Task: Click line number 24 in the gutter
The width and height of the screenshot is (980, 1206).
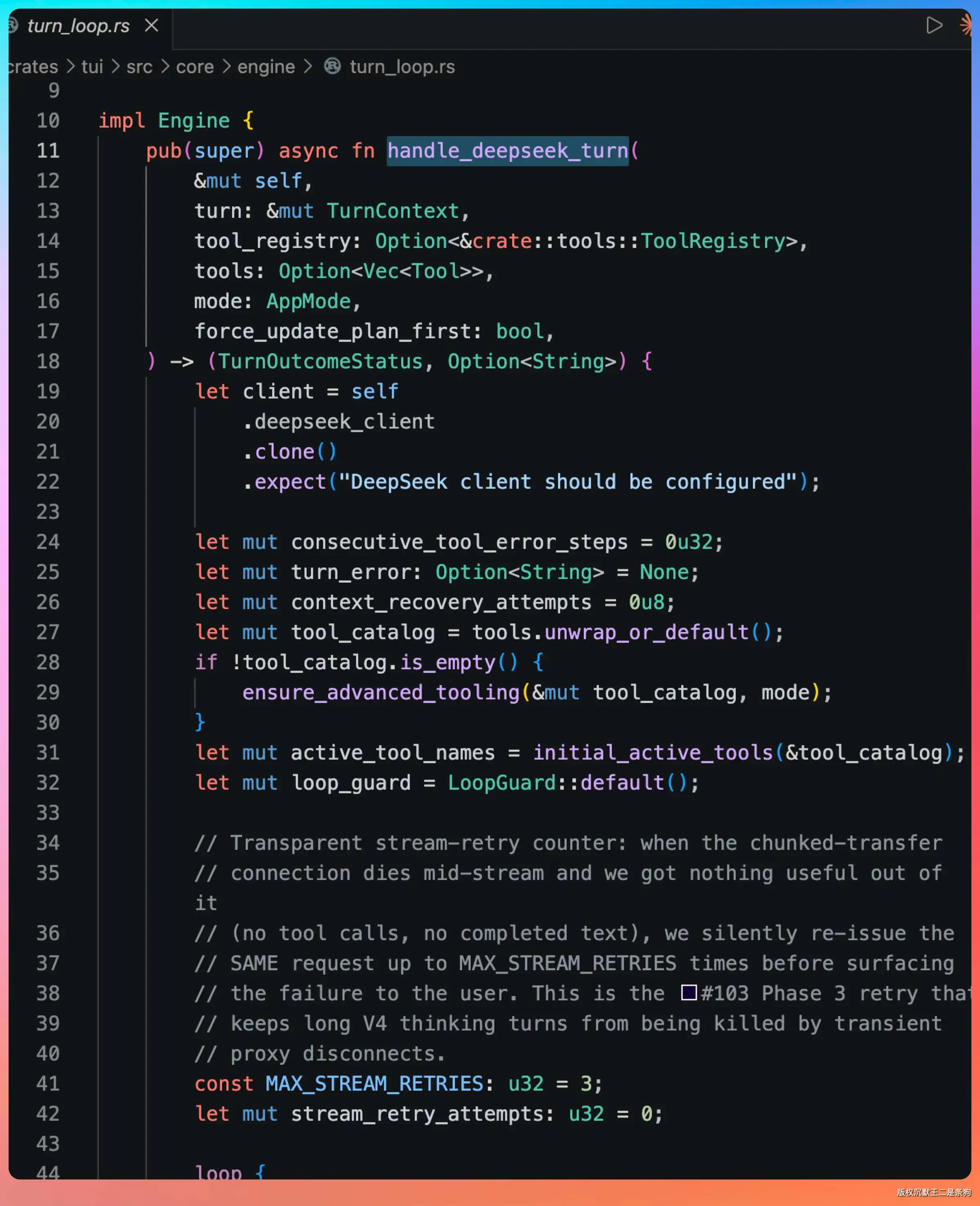Action: tap(48, 542)
